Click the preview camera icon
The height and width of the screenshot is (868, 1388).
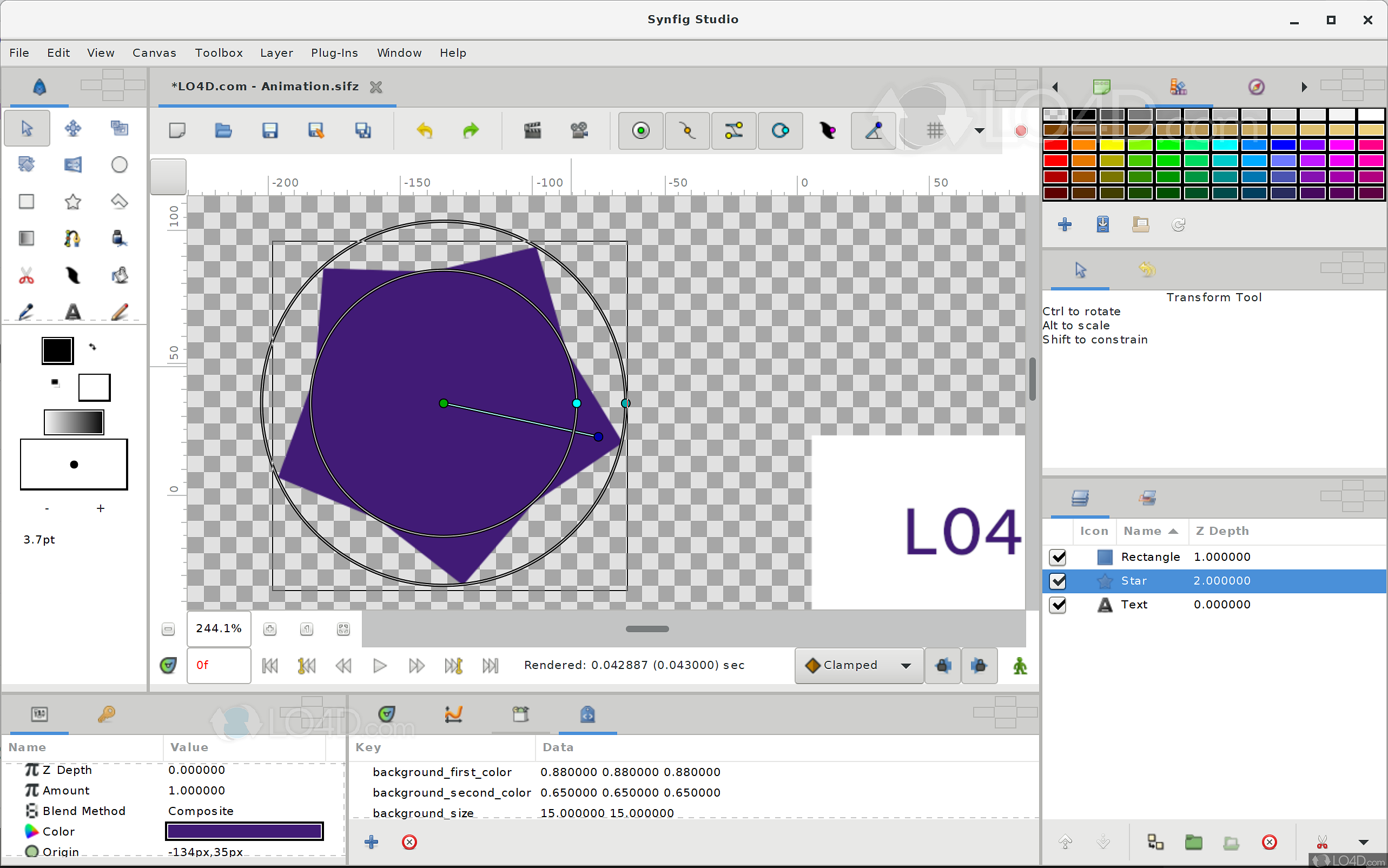click(579, 131)
